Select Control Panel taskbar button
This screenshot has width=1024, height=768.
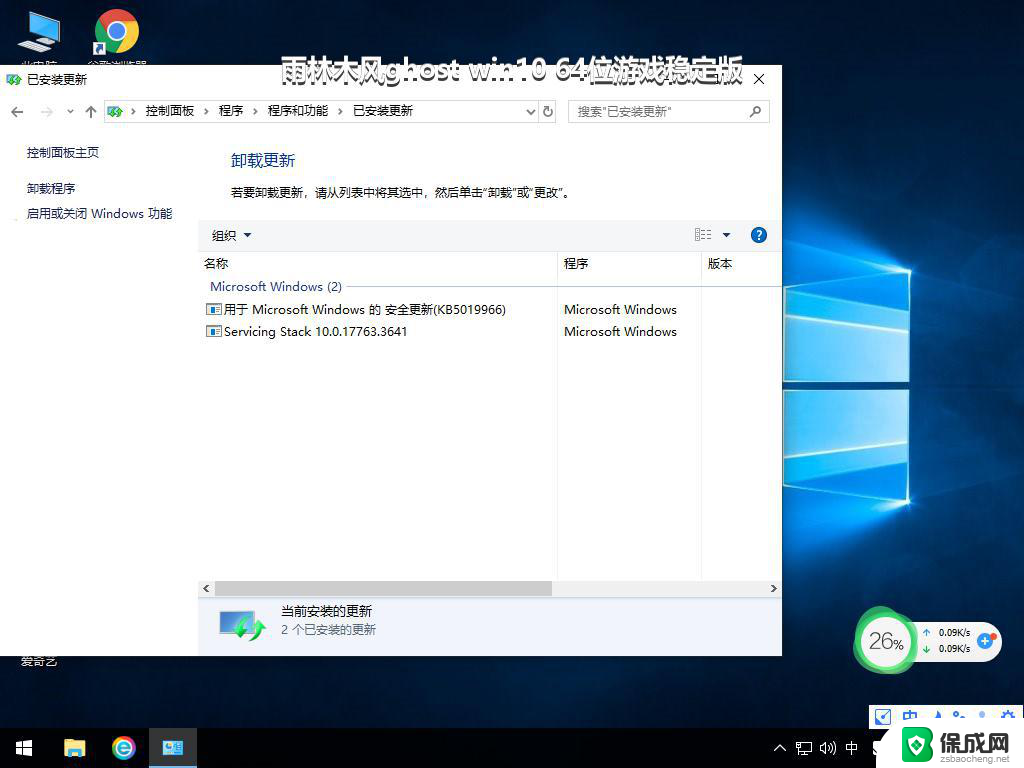[x=173, y=748]
